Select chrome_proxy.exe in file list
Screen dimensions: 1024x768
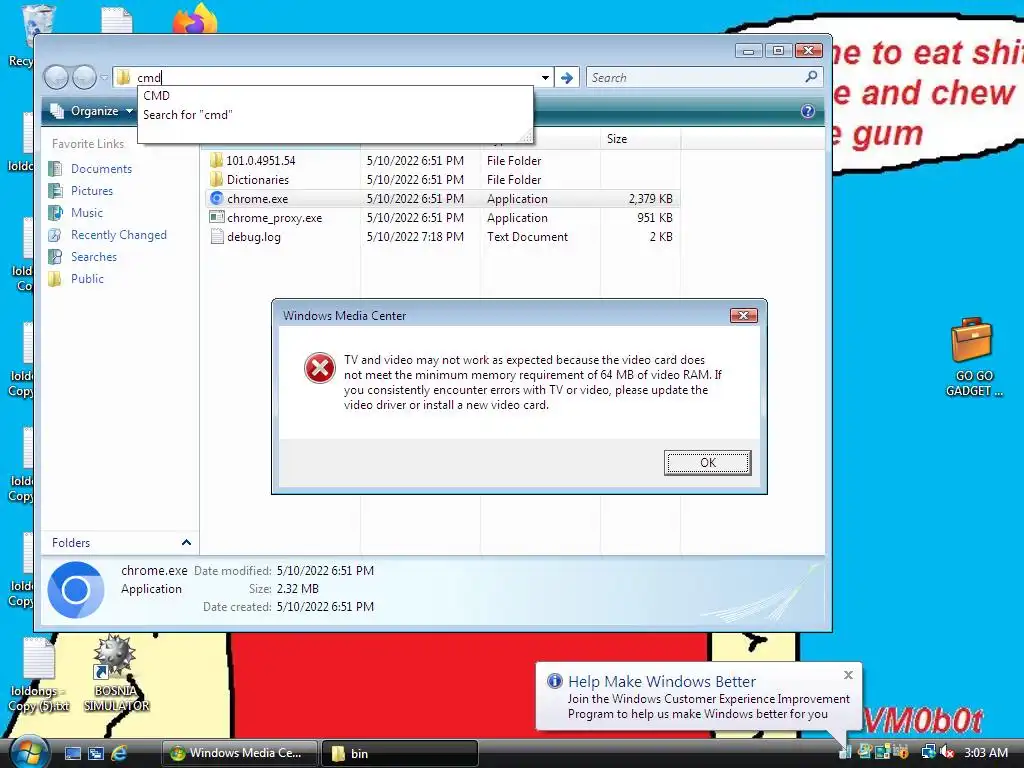274,217
